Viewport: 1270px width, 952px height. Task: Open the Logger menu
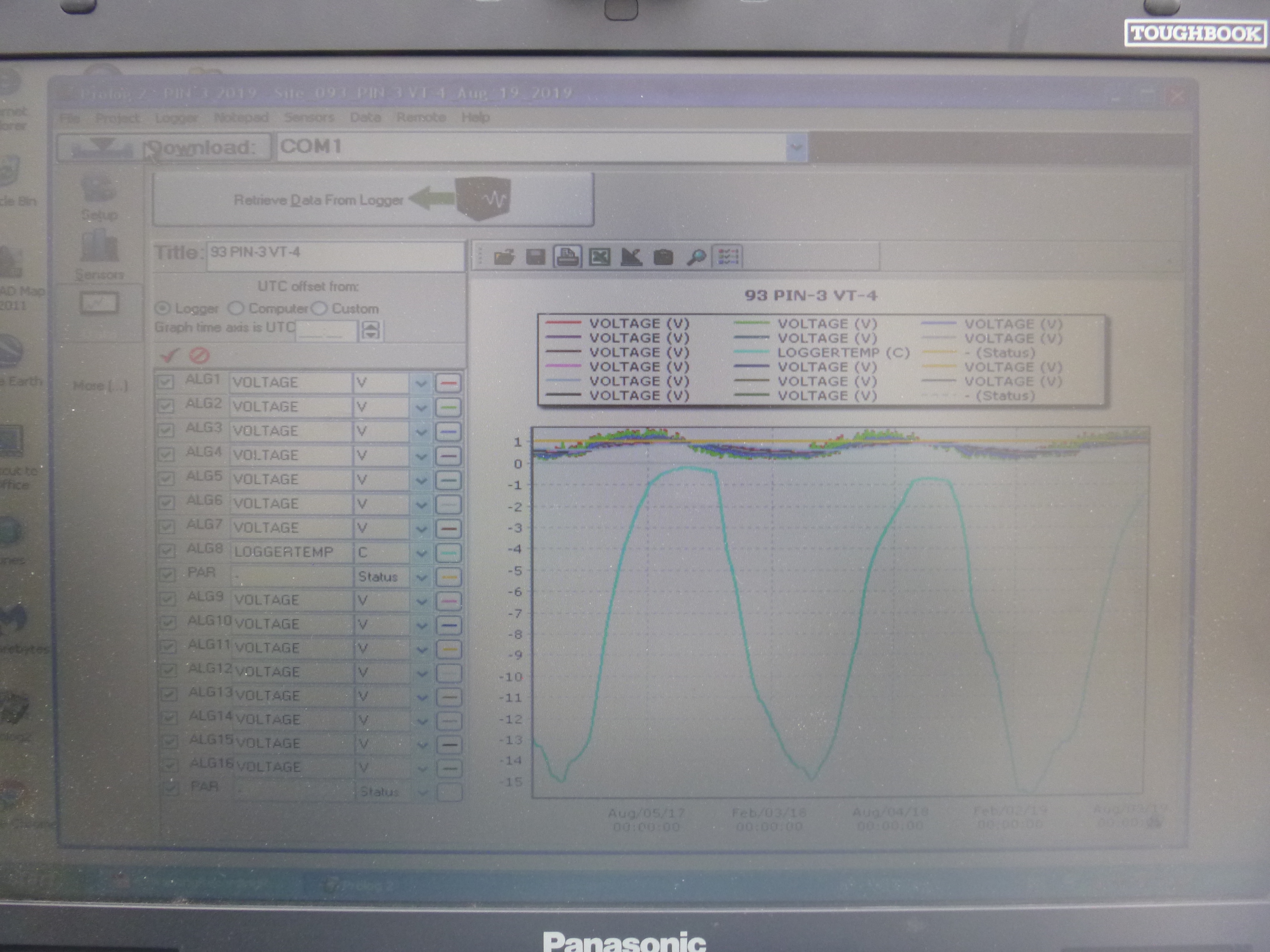coord(176,118)
